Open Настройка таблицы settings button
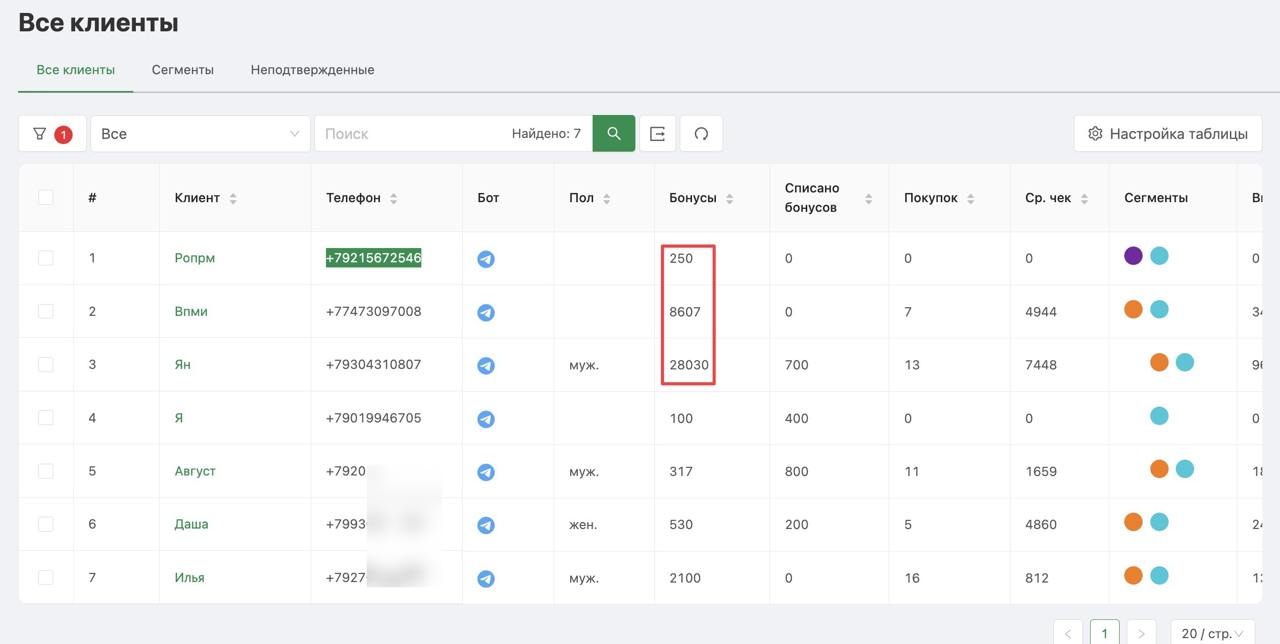 (x=1168, y=134)
